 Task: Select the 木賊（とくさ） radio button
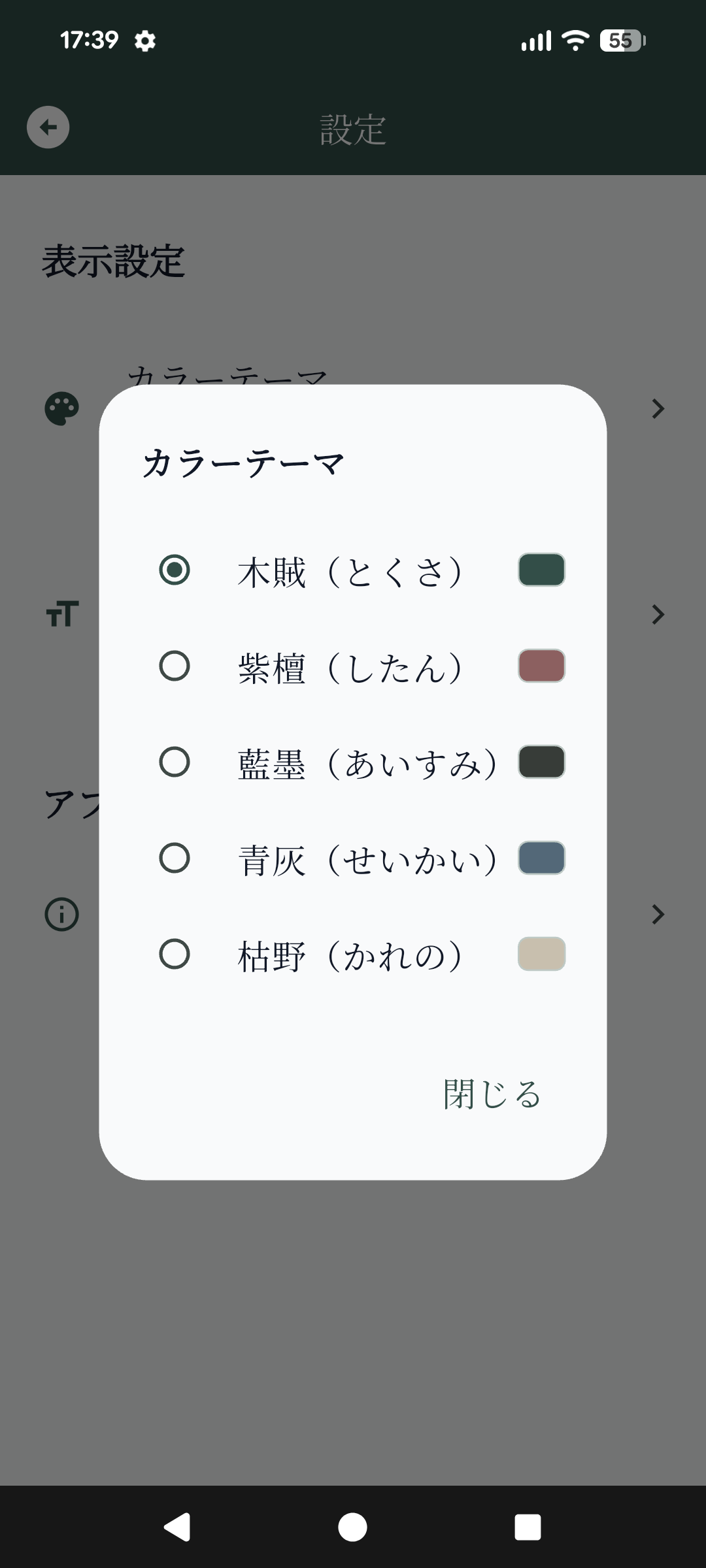click(x=175, y=570)
